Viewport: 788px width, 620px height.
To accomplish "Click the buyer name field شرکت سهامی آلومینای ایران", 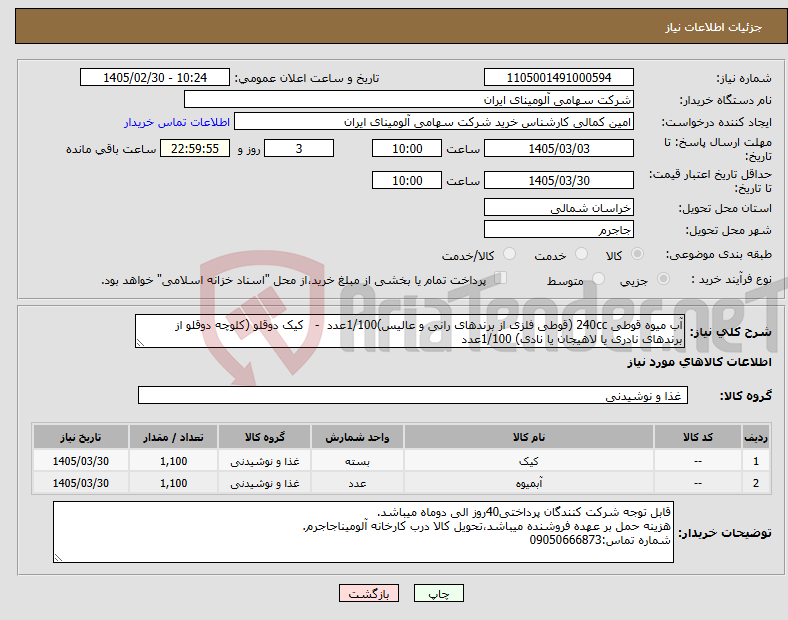I will point(409,99).
